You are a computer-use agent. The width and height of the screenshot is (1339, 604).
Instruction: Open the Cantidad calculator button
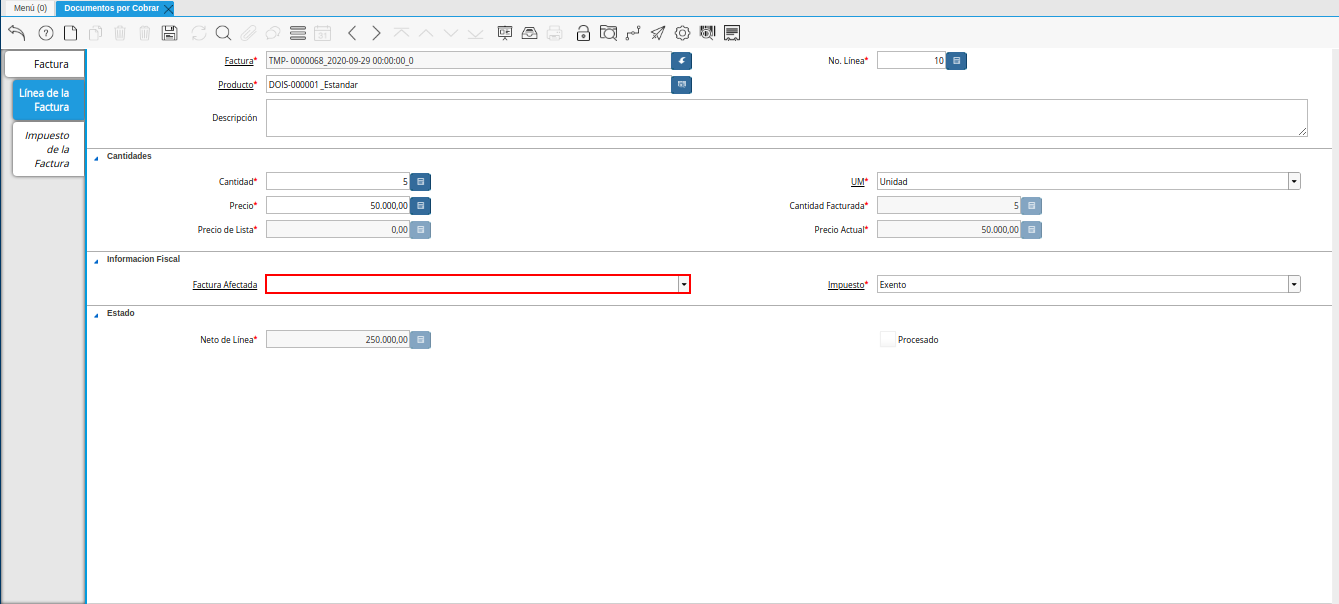pyautogui.click(x=421, y=182)
